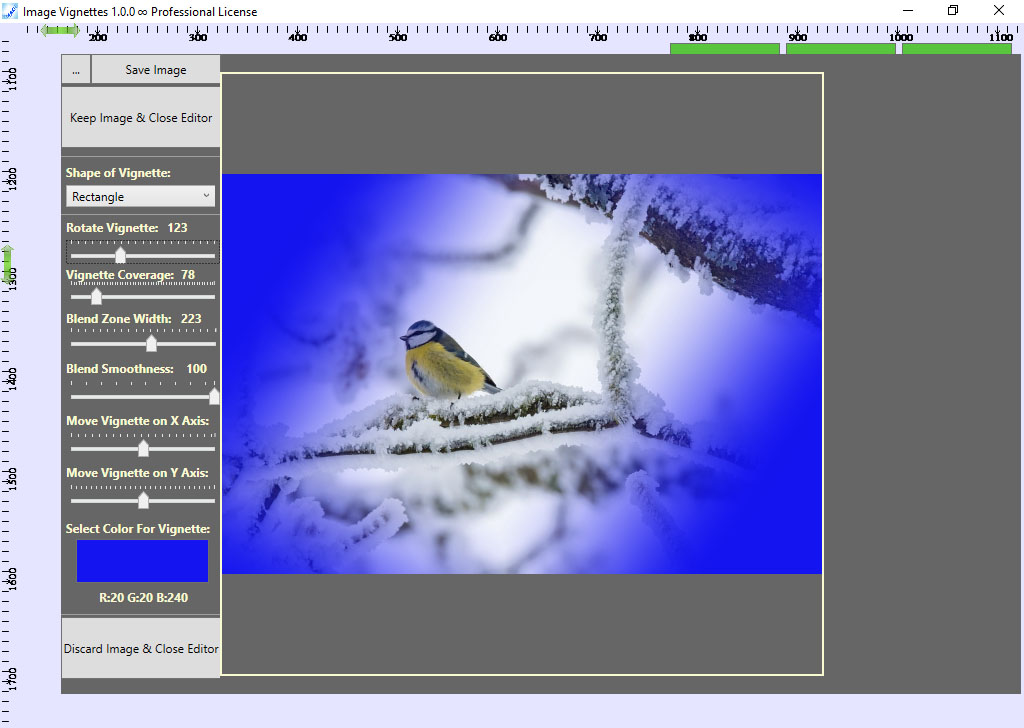Open the Shape of Vignette dropdown
The height and width of the screenshot is (728, 1024).
[x=140, y=197]
